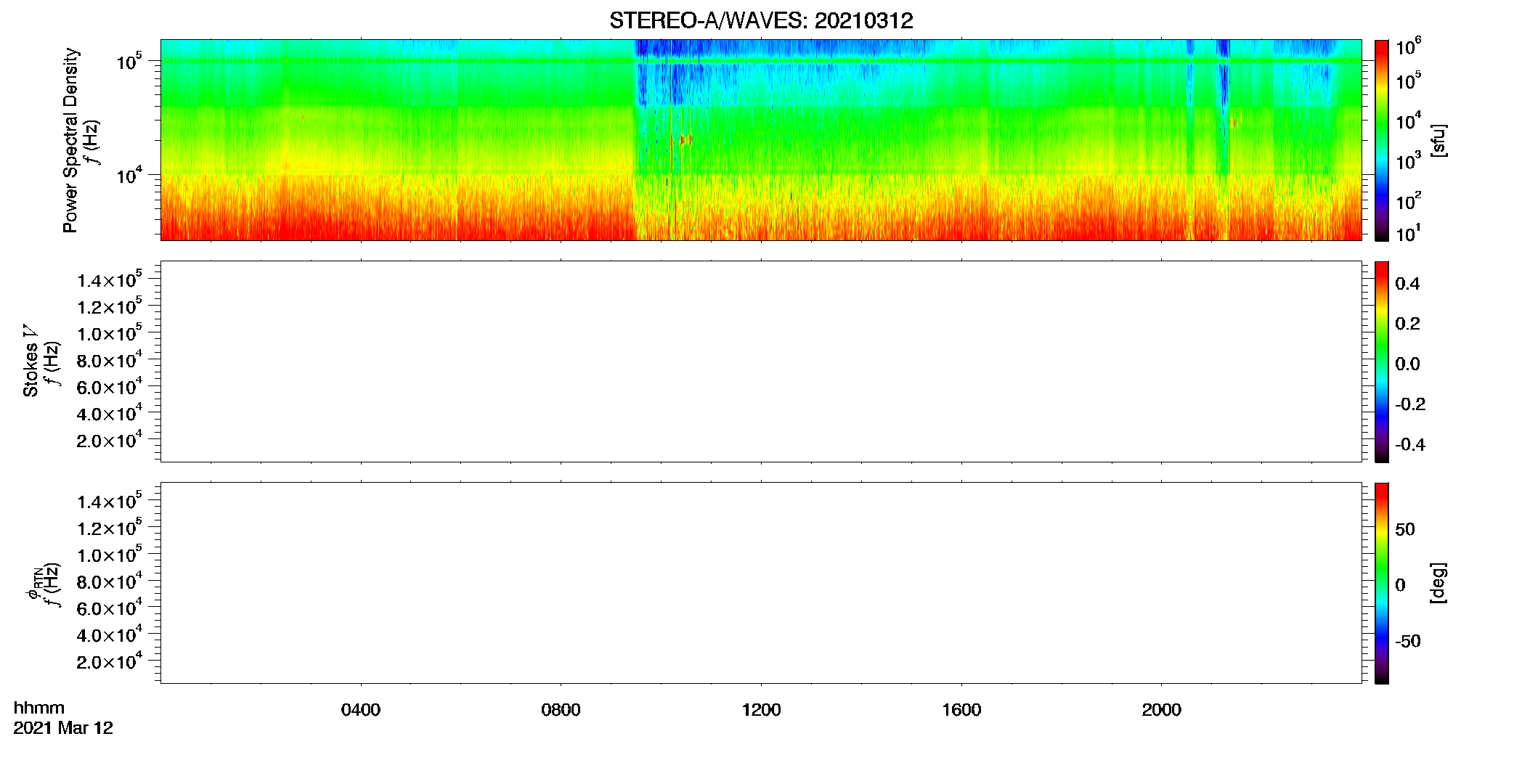
Task: Click the 1.4×10^5 tick in Stokes panel
Action: click(x=110, y=279)
